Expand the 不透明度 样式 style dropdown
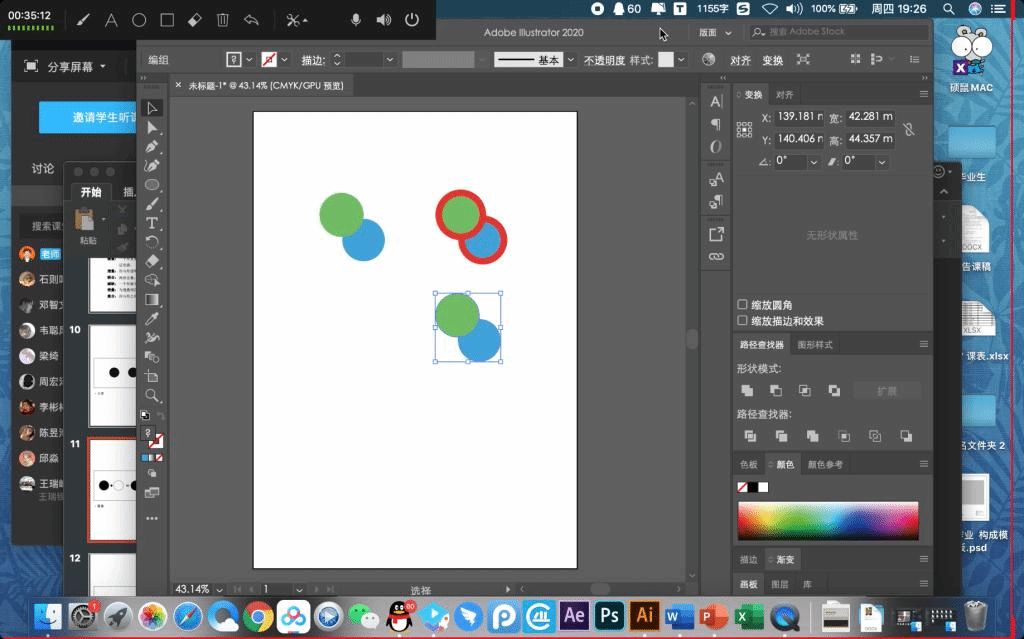Viewport: 1024px width, 639px height. coord(682,60)
